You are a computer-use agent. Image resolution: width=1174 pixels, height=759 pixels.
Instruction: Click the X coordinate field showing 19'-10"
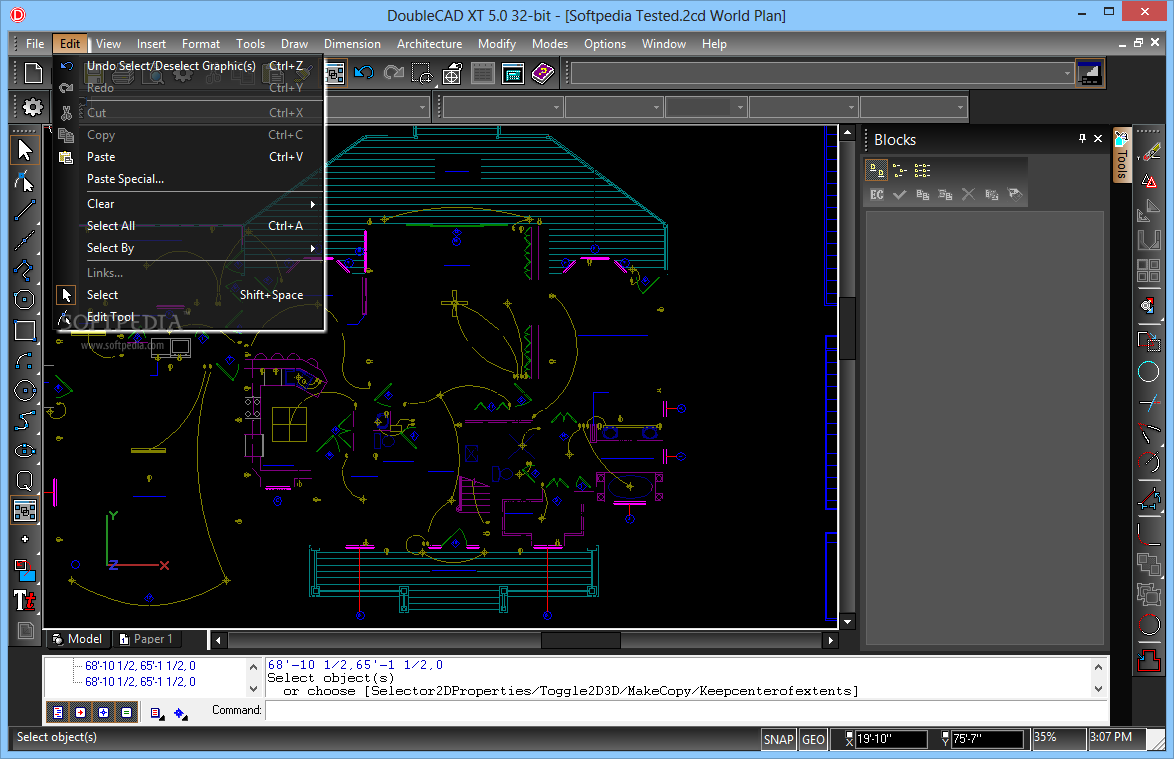pos(891,740)
